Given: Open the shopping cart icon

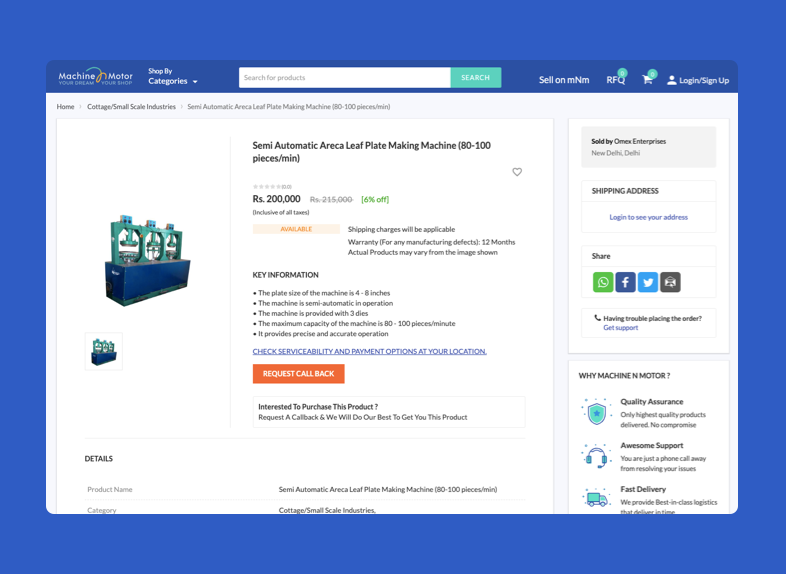Looking at the screenshot, I should 647,80.
